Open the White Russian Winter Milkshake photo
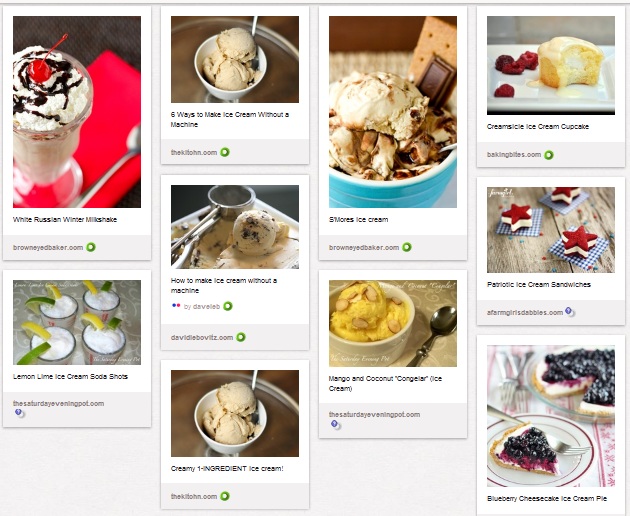The image size is (630, 516). (77, 112)
